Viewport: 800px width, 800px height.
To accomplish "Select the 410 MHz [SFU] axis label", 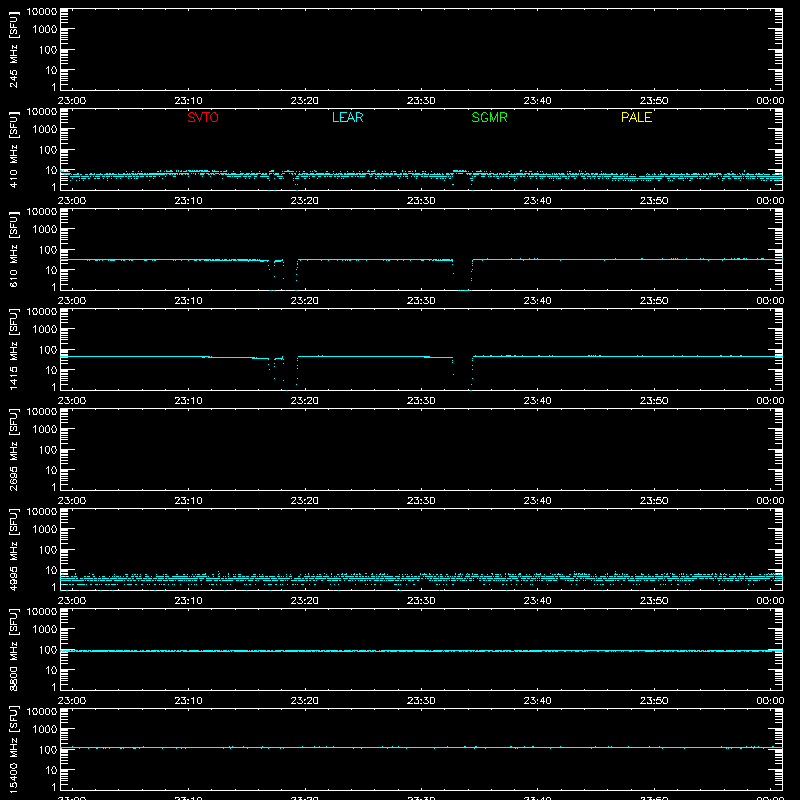I will pos(13,149).
